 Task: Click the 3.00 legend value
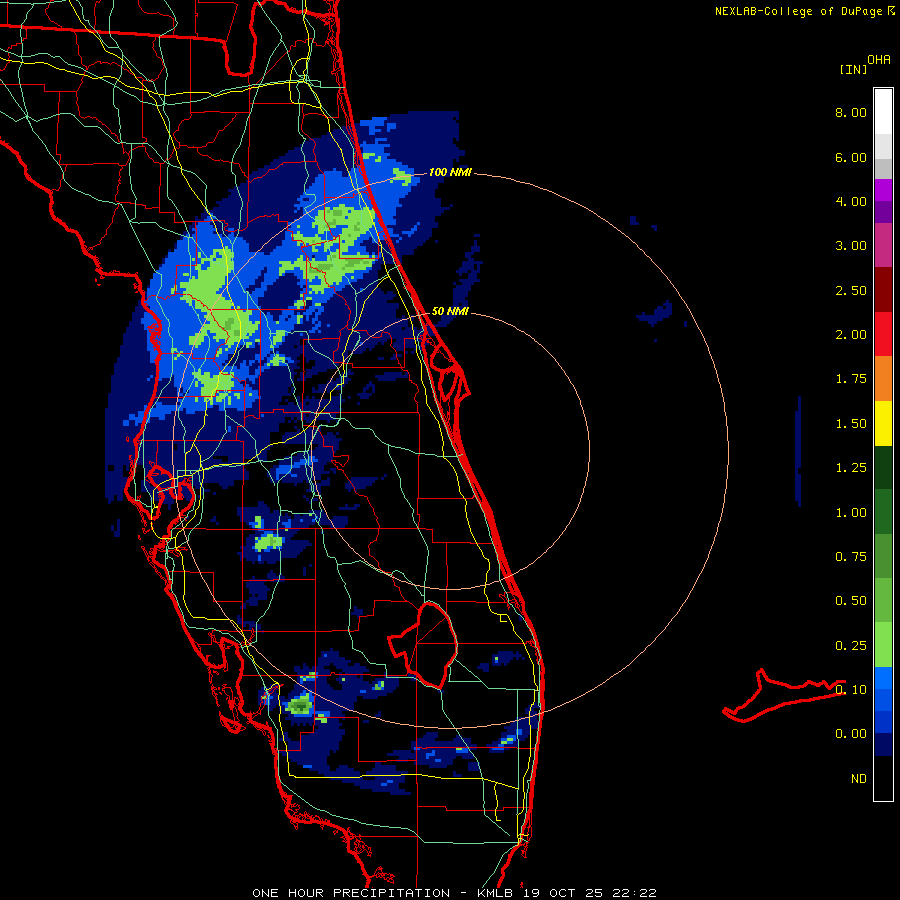(851, 246)
